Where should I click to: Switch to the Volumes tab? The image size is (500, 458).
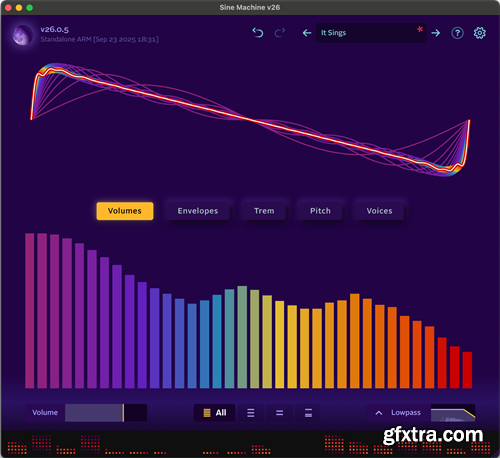coord(125,211)
